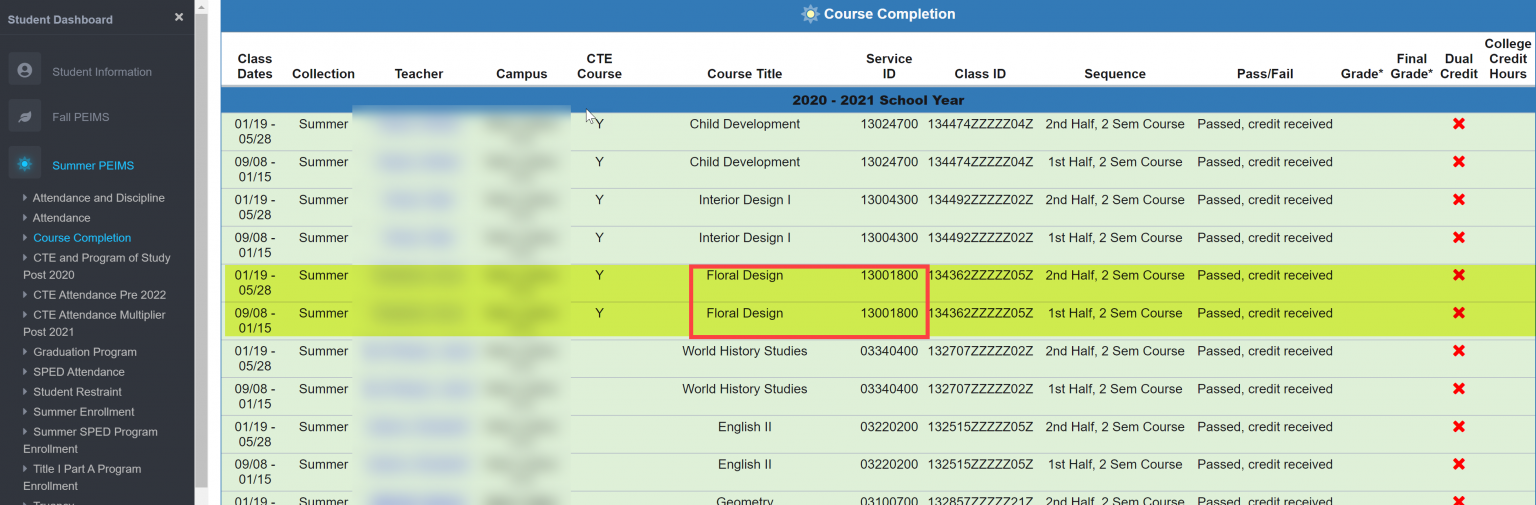Open Student Information section
Image resolution: width=1536 pixels, height=505 pixels.
(x=102, y=72)
